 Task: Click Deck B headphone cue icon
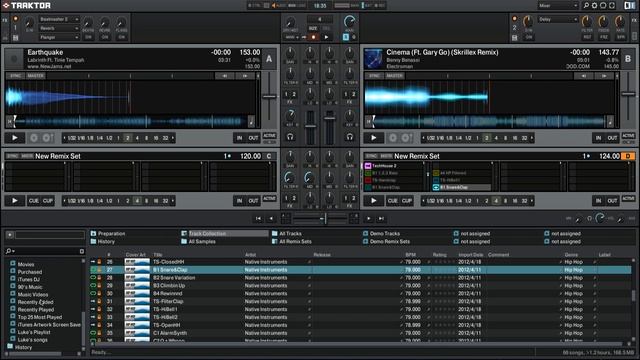pyautogui.click(x=350, y=137)
